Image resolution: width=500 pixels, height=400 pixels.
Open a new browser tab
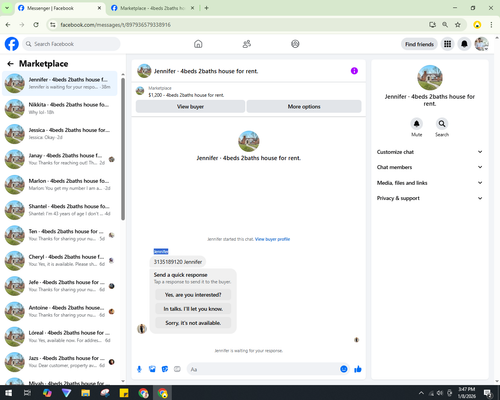pos(206,8)
